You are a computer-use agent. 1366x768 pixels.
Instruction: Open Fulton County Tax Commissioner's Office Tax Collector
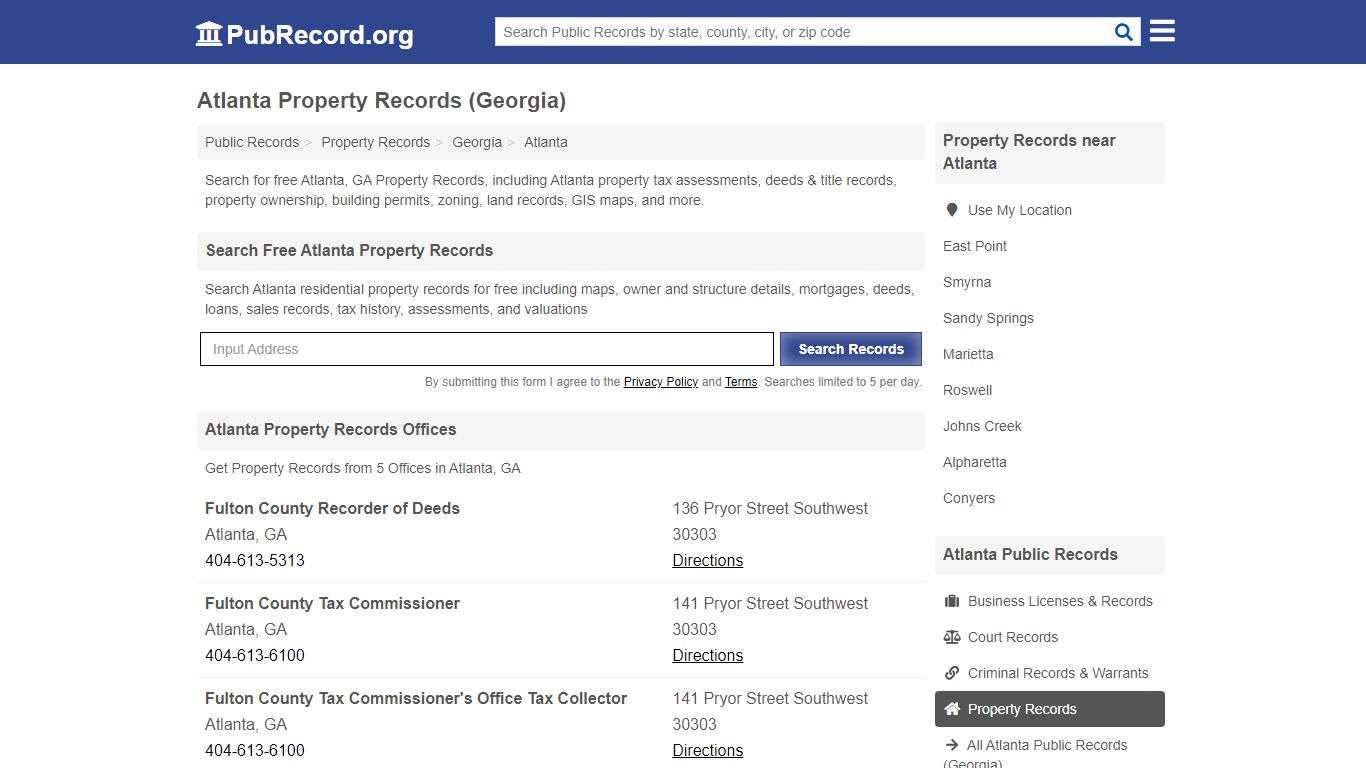(x=416, y=698)
